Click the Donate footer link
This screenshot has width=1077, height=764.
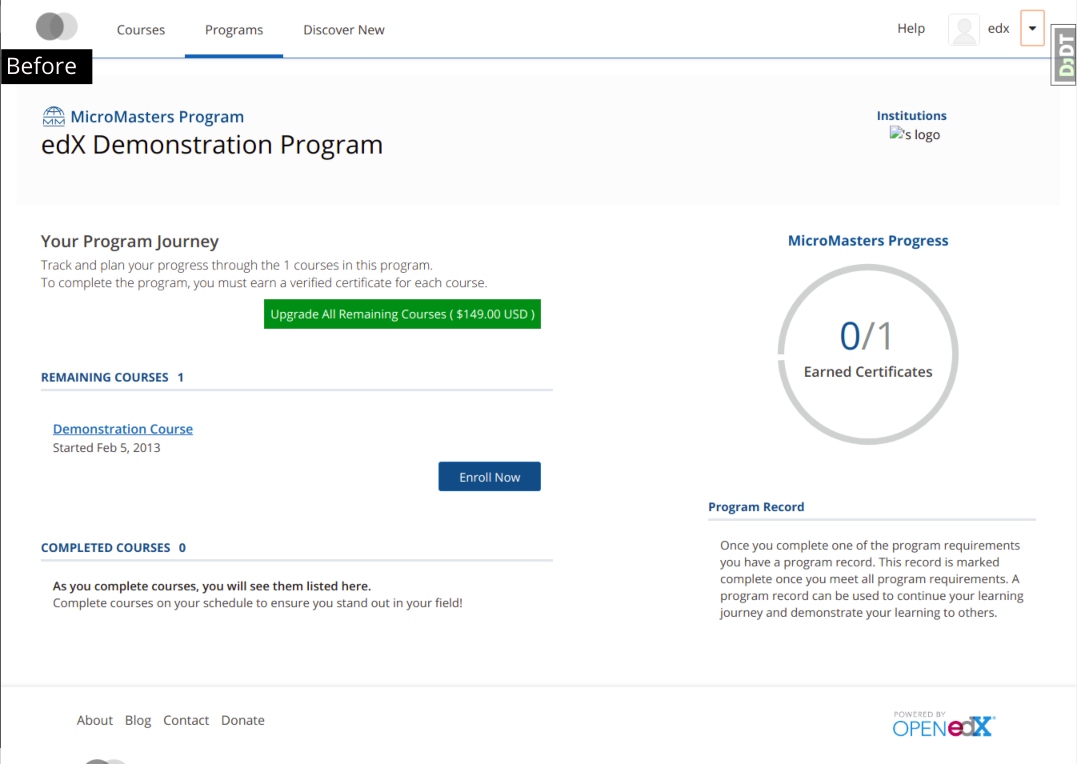(x=242, y=720)
